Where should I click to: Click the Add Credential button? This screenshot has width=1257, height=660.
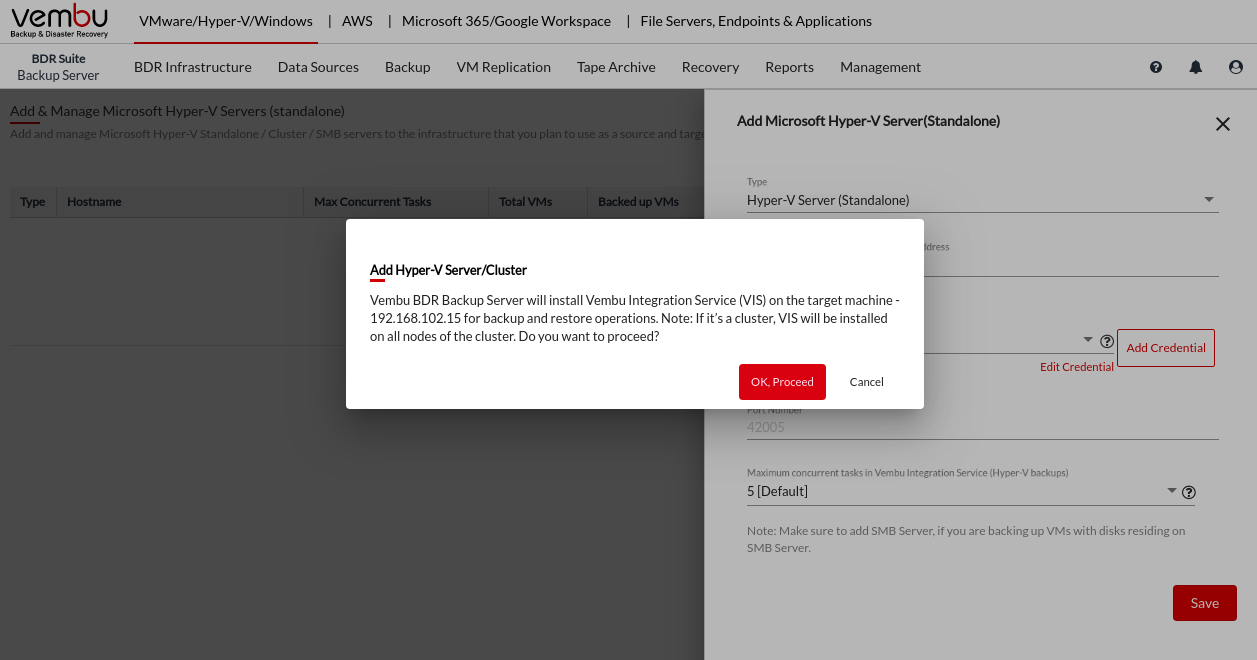coord(1165,348)
